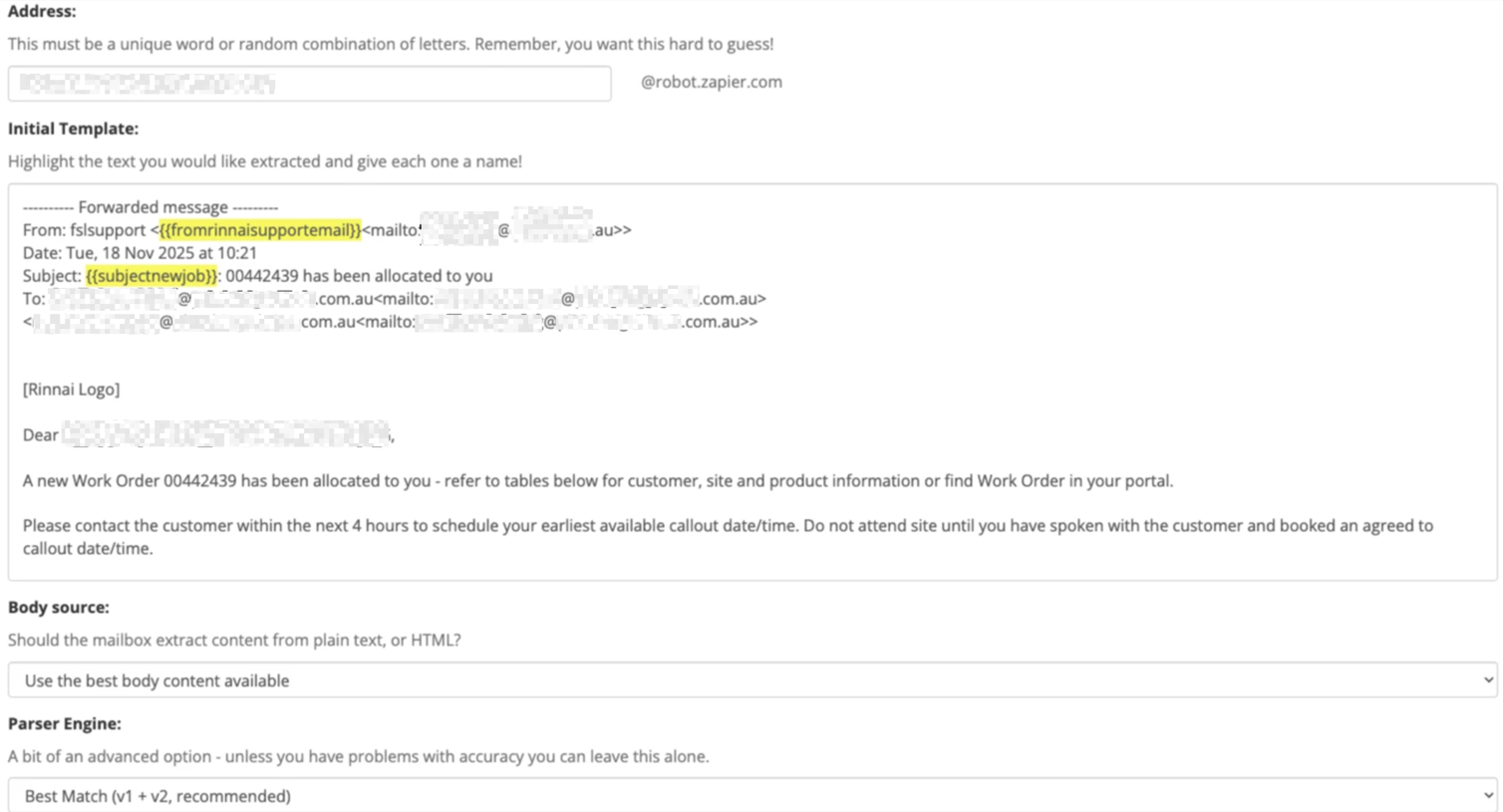The image size is (1503, 812).
Task: Select the {{fromrinnaisupportemail}} highlighted token
Action: click(260, 230)
